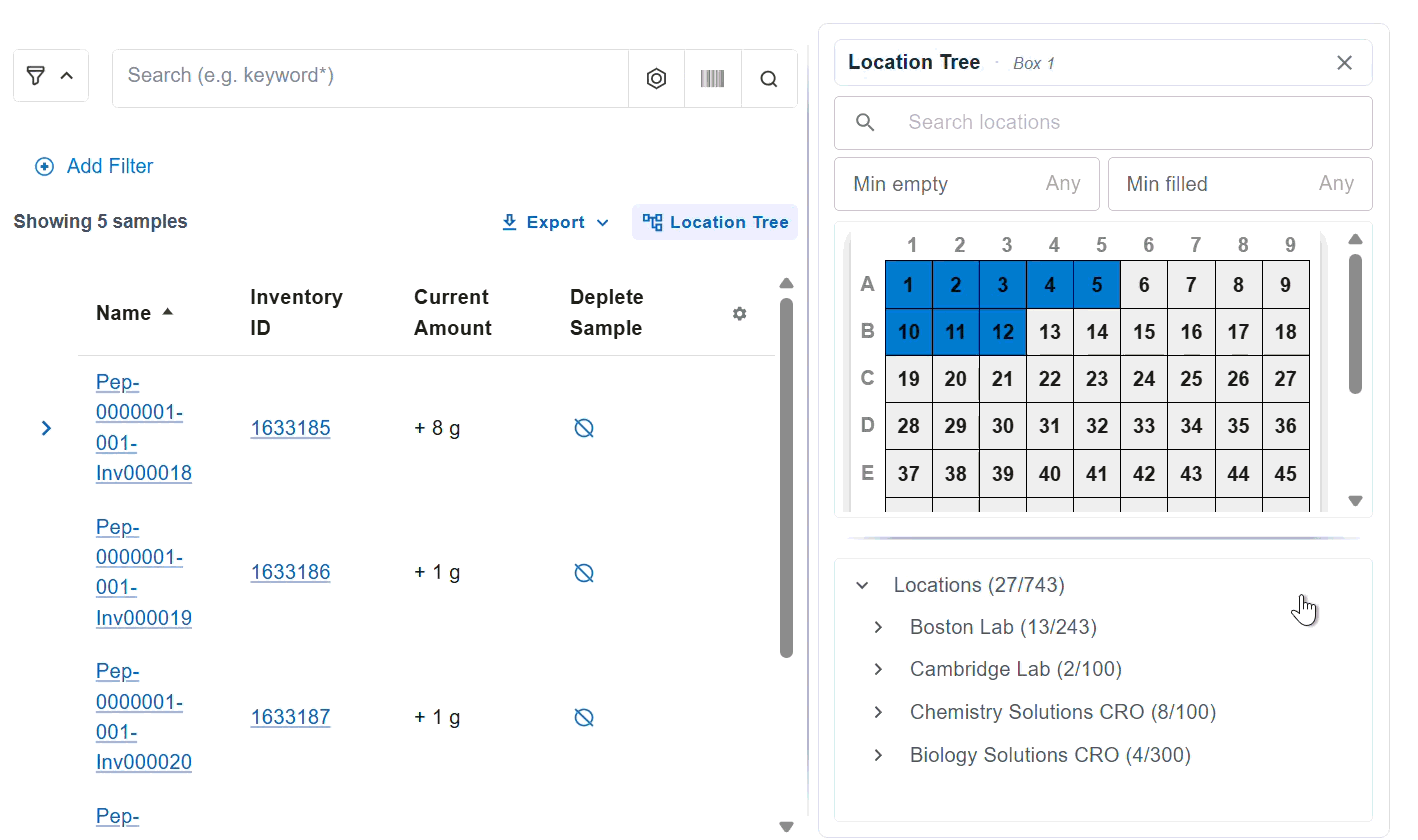1418x840 pixels.
Task: Click deplete sample icon for 1633185
Action: 584,428
